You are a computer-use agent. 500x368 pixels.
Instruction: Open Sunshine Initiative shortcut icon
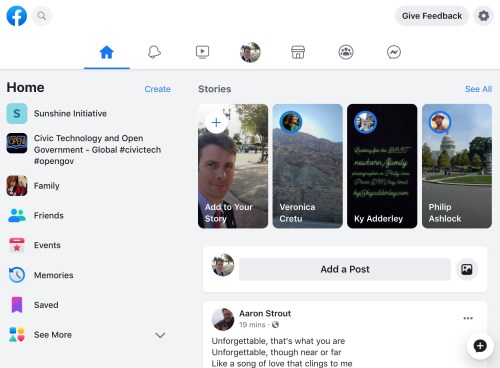[17, 114]
